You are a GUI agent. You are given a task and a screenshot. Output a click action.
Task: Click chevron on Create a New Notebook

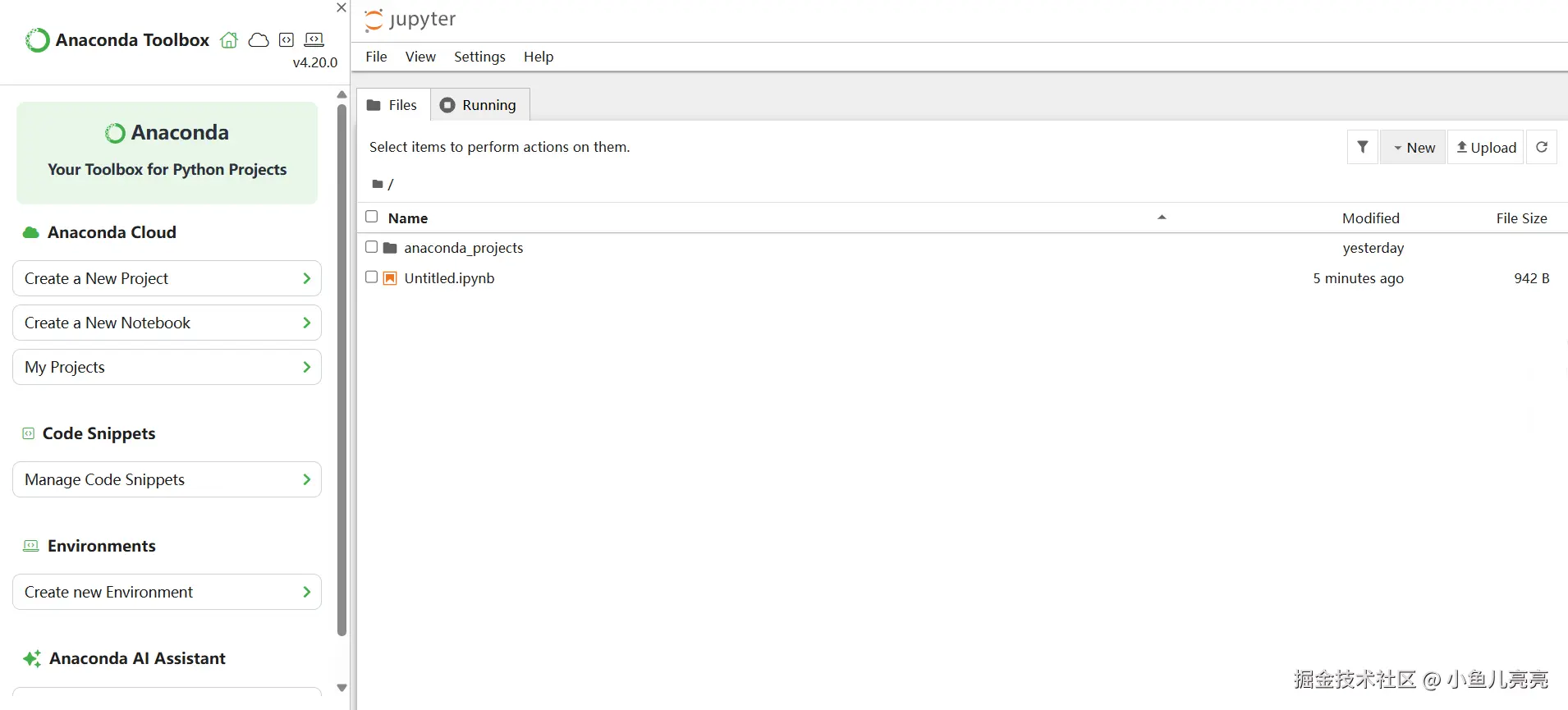point(306,323)
